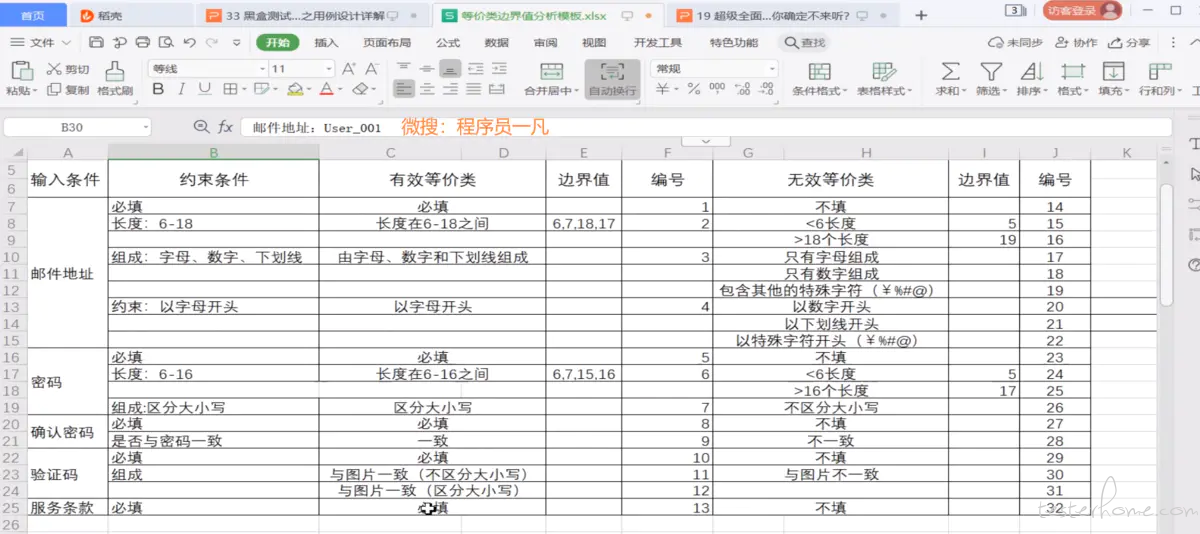Open the font name dropdown (等线)

[263, 69]
